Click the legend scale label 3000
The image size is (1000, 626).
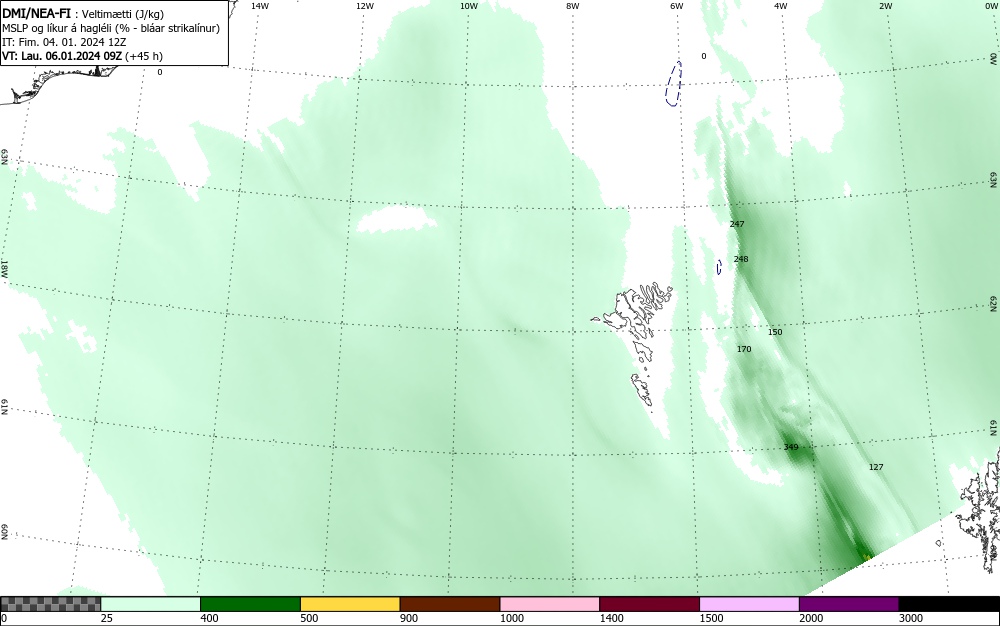[911, 618]
